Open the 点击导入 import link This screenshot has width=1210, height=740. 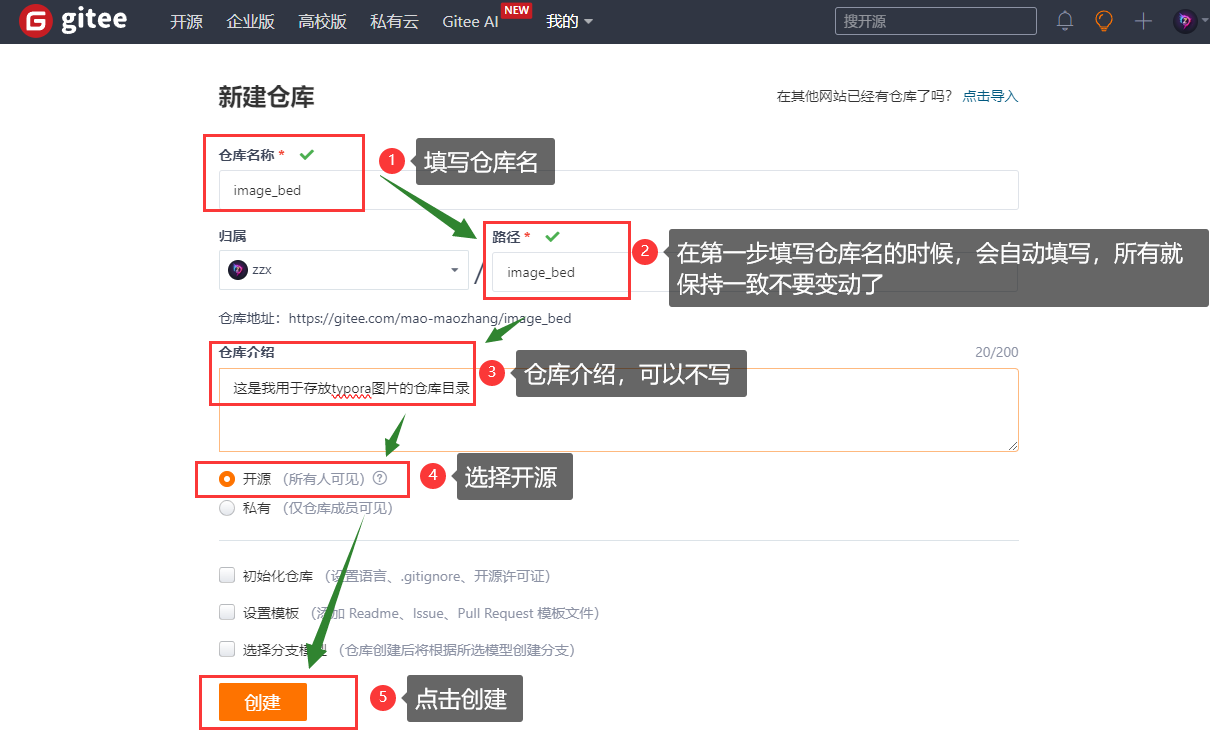(990, 95)
